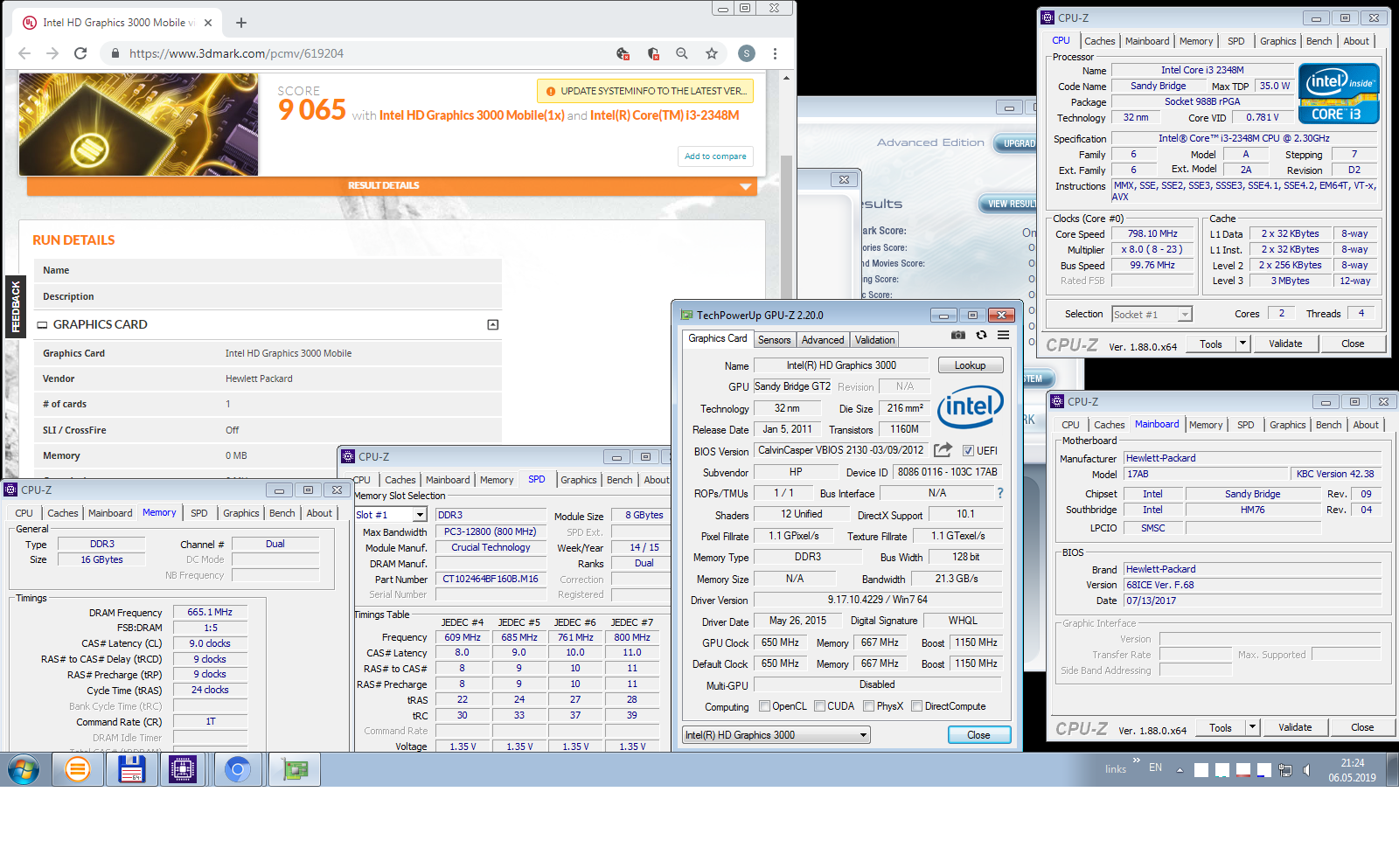This screenshot has height=868, width=1399.
Task: Click taskbar clock 21:24
Action: (1353, 763)
